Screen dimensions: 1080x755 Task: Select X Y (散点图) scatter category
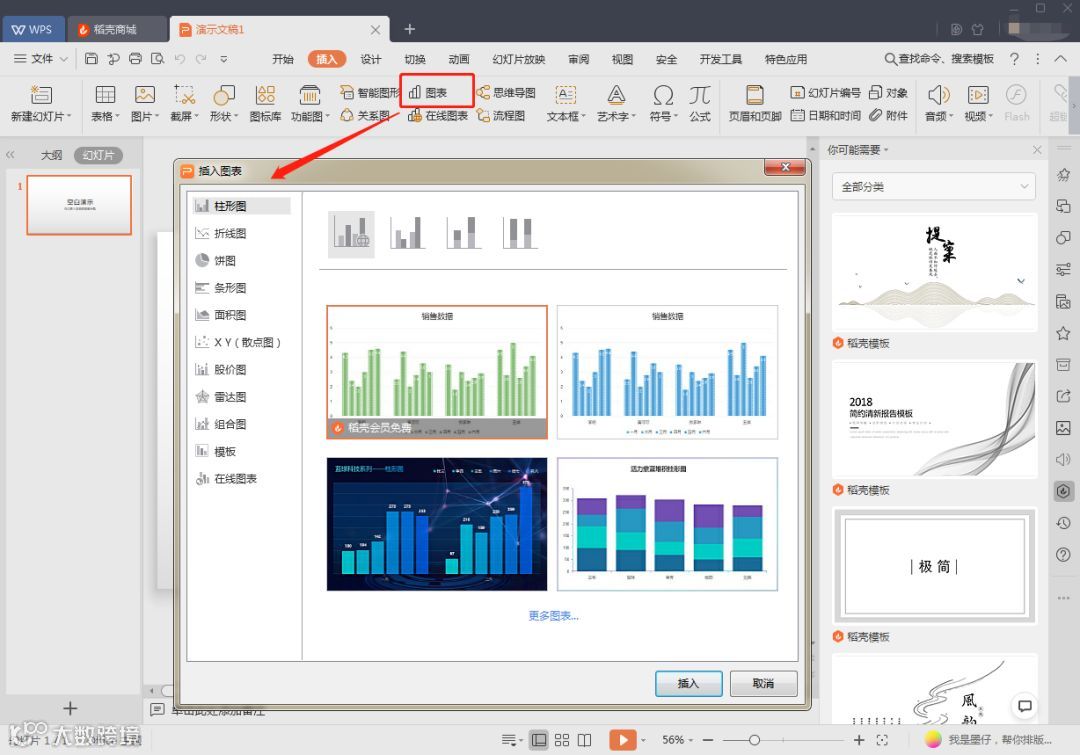(x=240, y=342)
